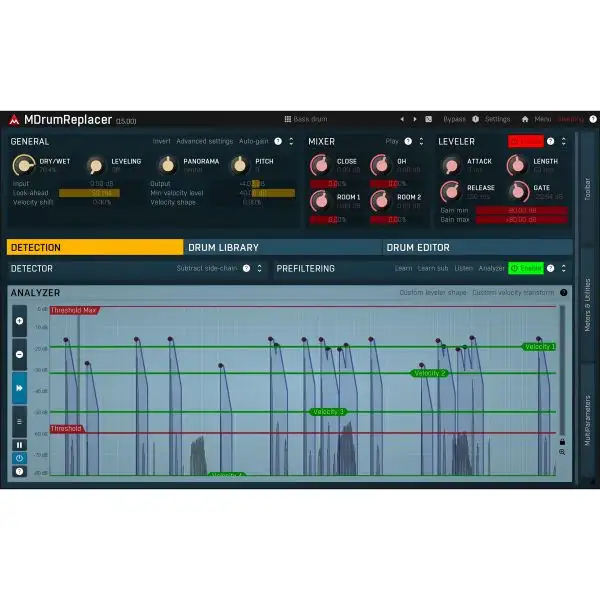Expand the Meters & Utilities side panel
The image size is (600, 600).
pos(588,305)
